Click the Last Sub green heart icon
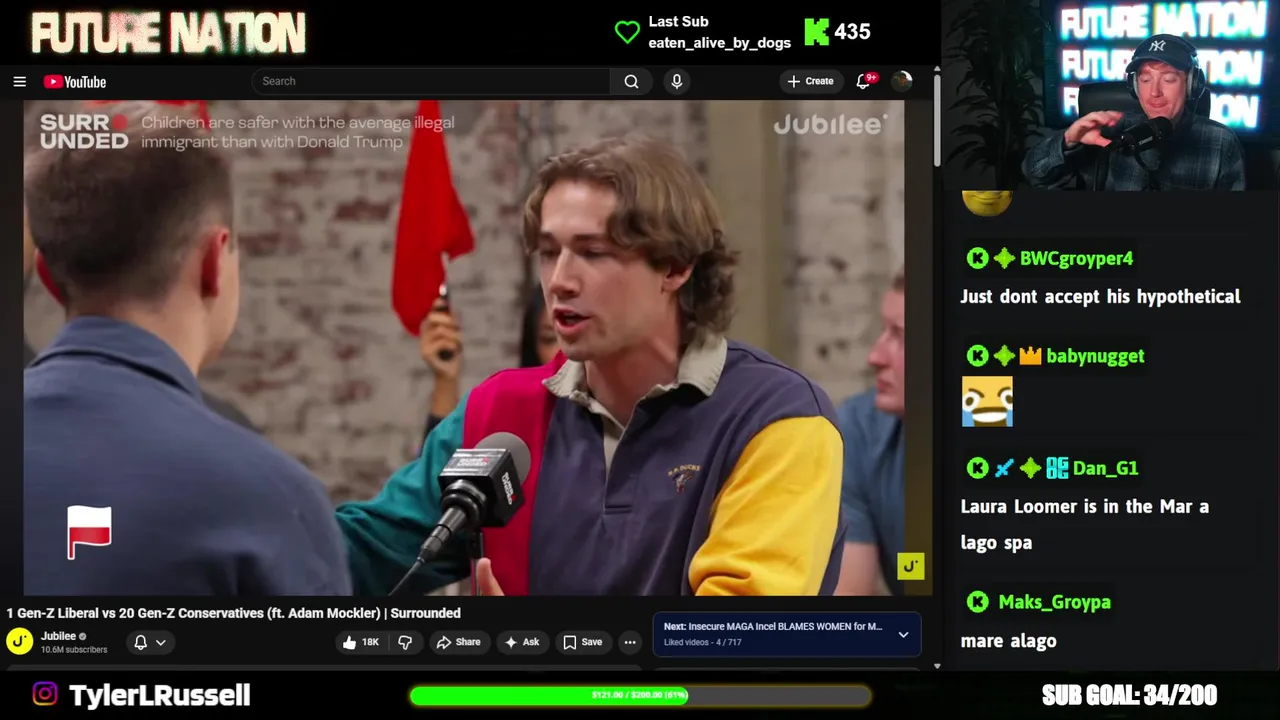The height and width of the screenshot is (720, 1280). (x=627, y=32)
